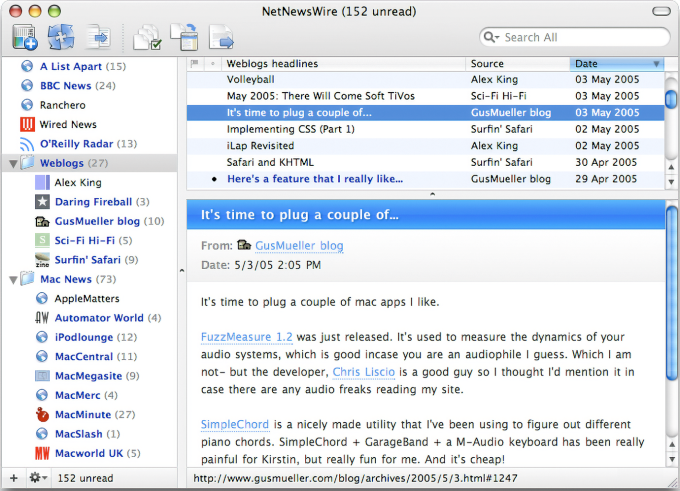The width and height of the screenshot is (680, 491).
Task: Click the headline list scroll down arrow
Action: (x=671, y=182)
